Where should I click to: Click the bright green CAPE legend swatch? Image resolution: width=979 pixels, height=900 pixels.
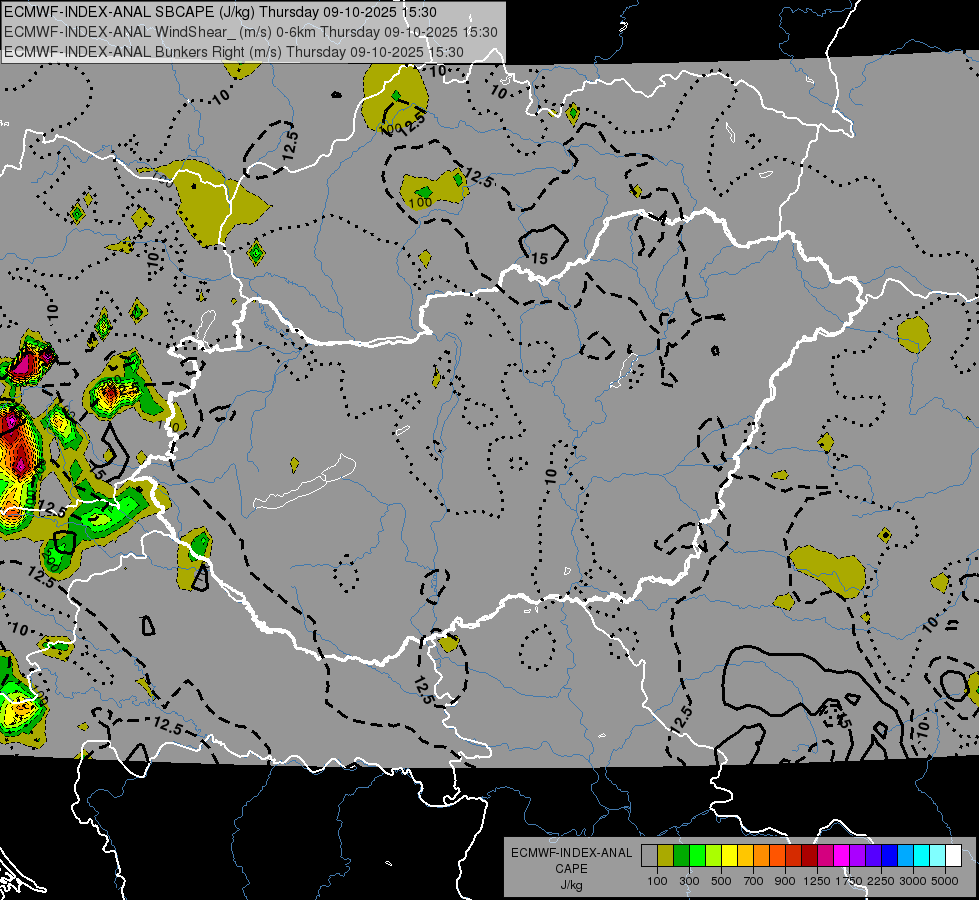(697, 856)
